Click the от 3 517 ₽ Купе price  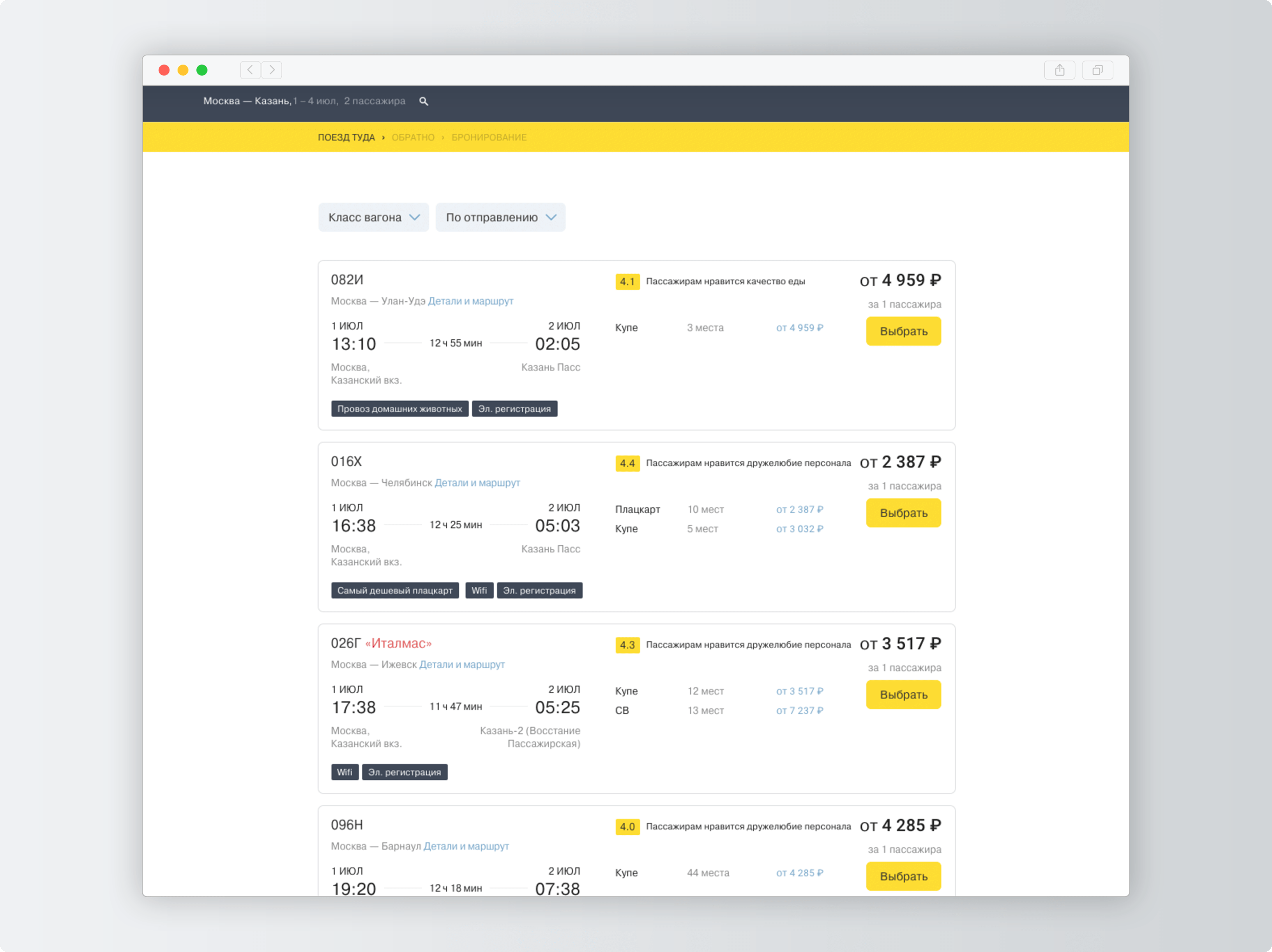(x=800, y=691)
